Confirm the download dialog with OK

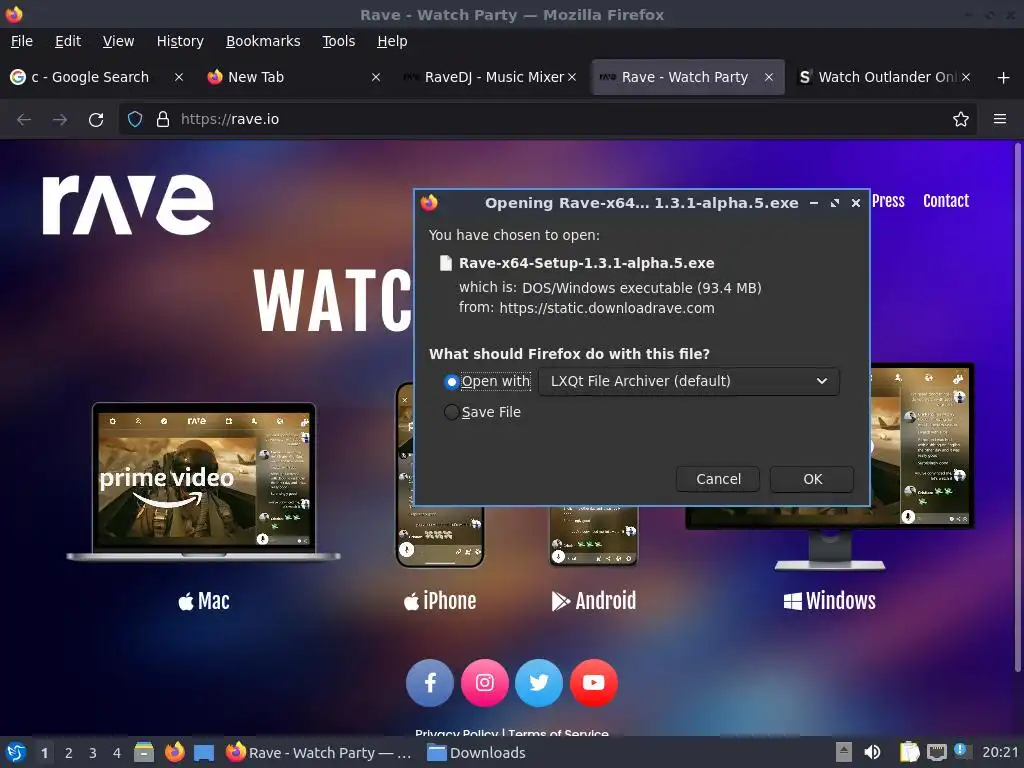[812, 479]
